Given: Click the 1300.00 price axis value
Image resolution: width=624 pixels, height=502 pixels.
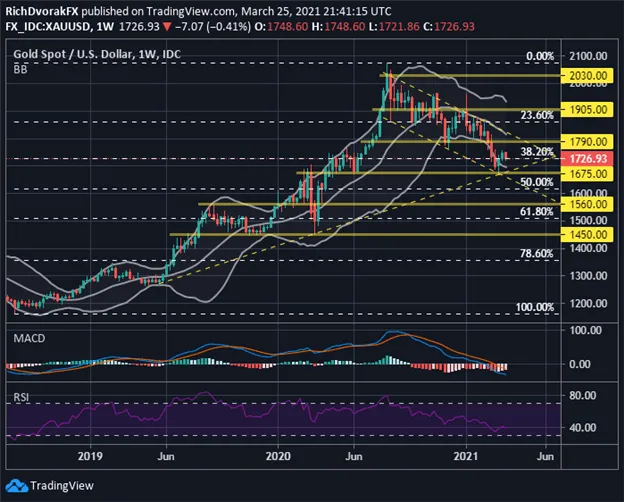Looking at the screenshot, I should coord(588,276).
